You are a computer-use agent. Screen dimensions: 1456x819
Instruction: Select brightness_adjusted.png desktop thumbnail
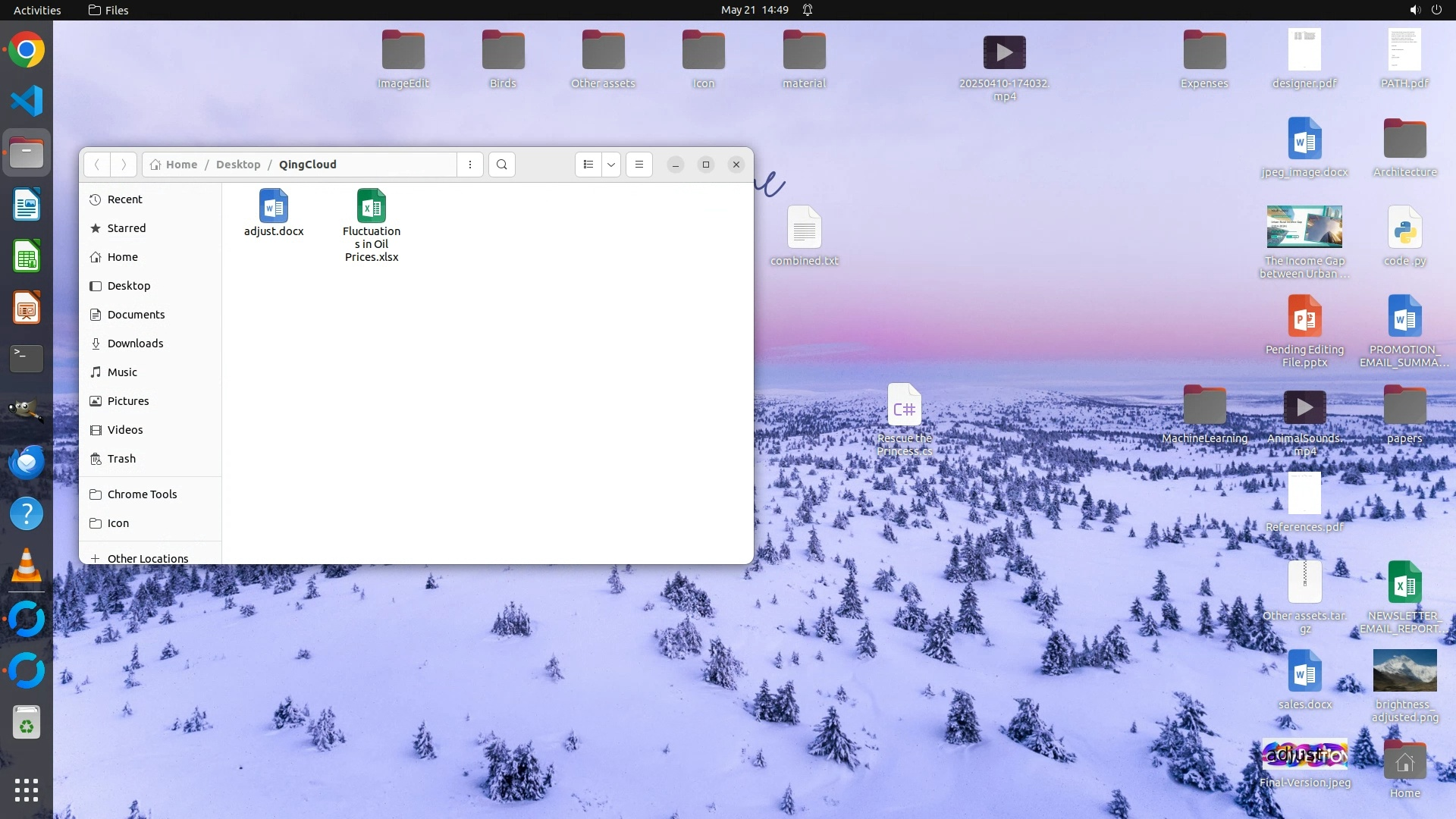pos(1404,670)
